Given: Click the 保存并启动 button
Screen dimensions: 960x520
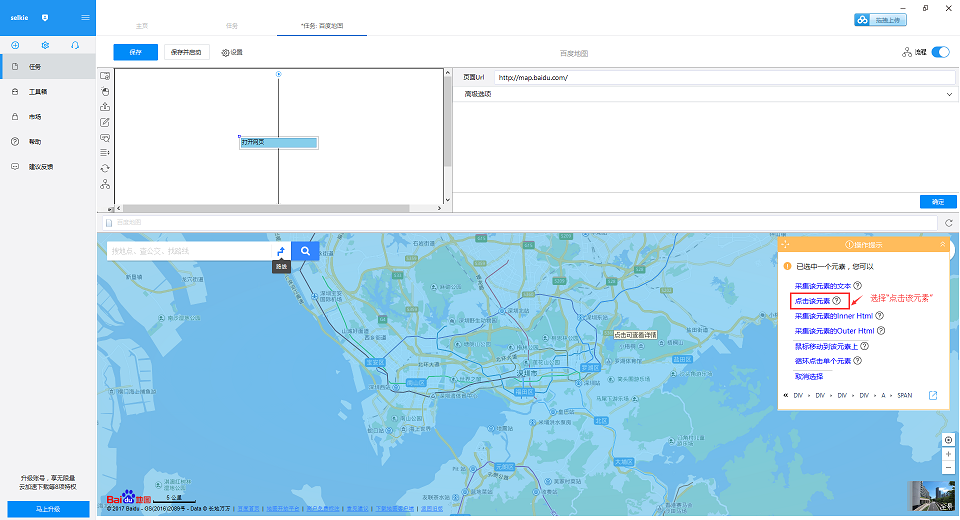Looking at the screenshot, I should tap(187, 52).
